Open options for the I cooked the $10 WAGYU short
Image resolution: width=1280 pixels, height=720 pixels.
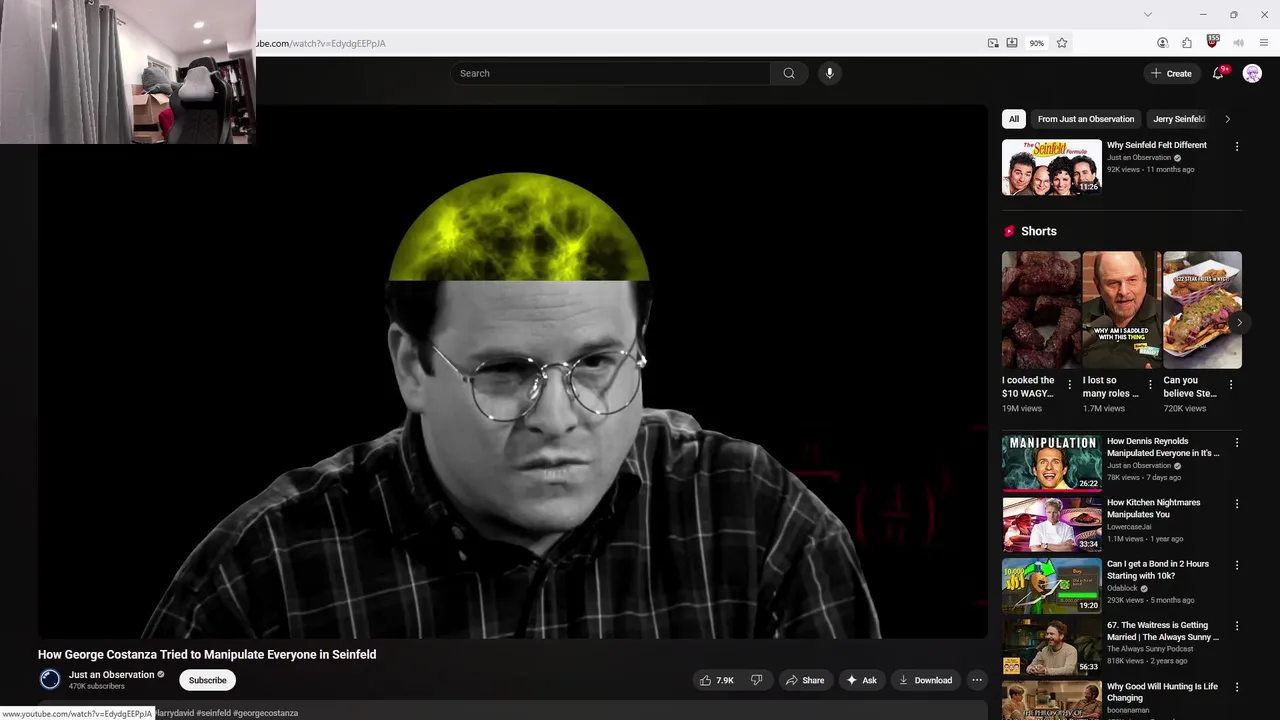pos(1070,384)
